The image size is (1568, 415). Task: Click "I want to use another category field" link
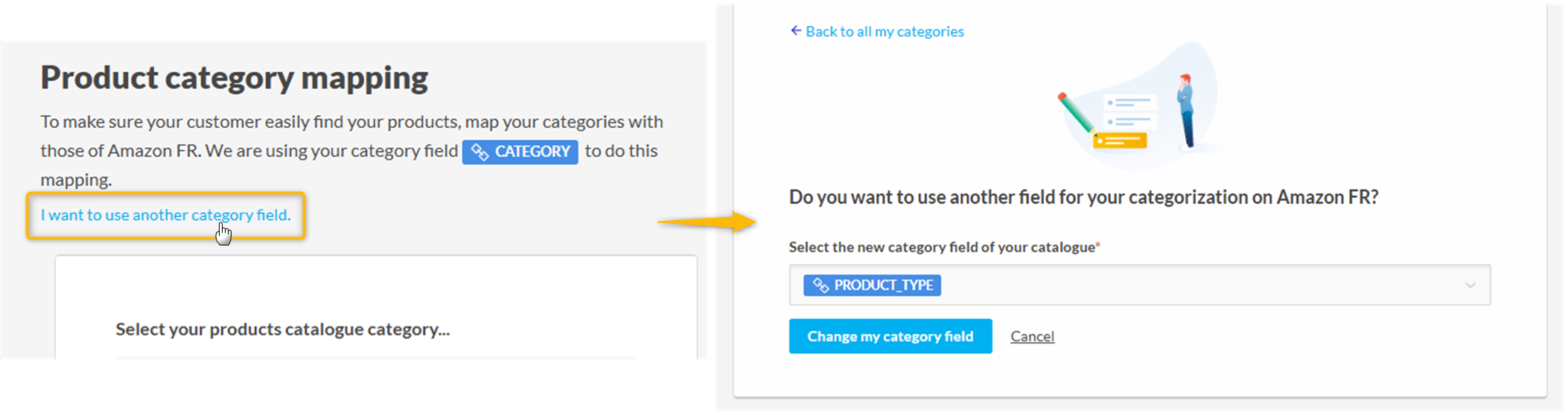pyautogui.click(x=165, y=215)
